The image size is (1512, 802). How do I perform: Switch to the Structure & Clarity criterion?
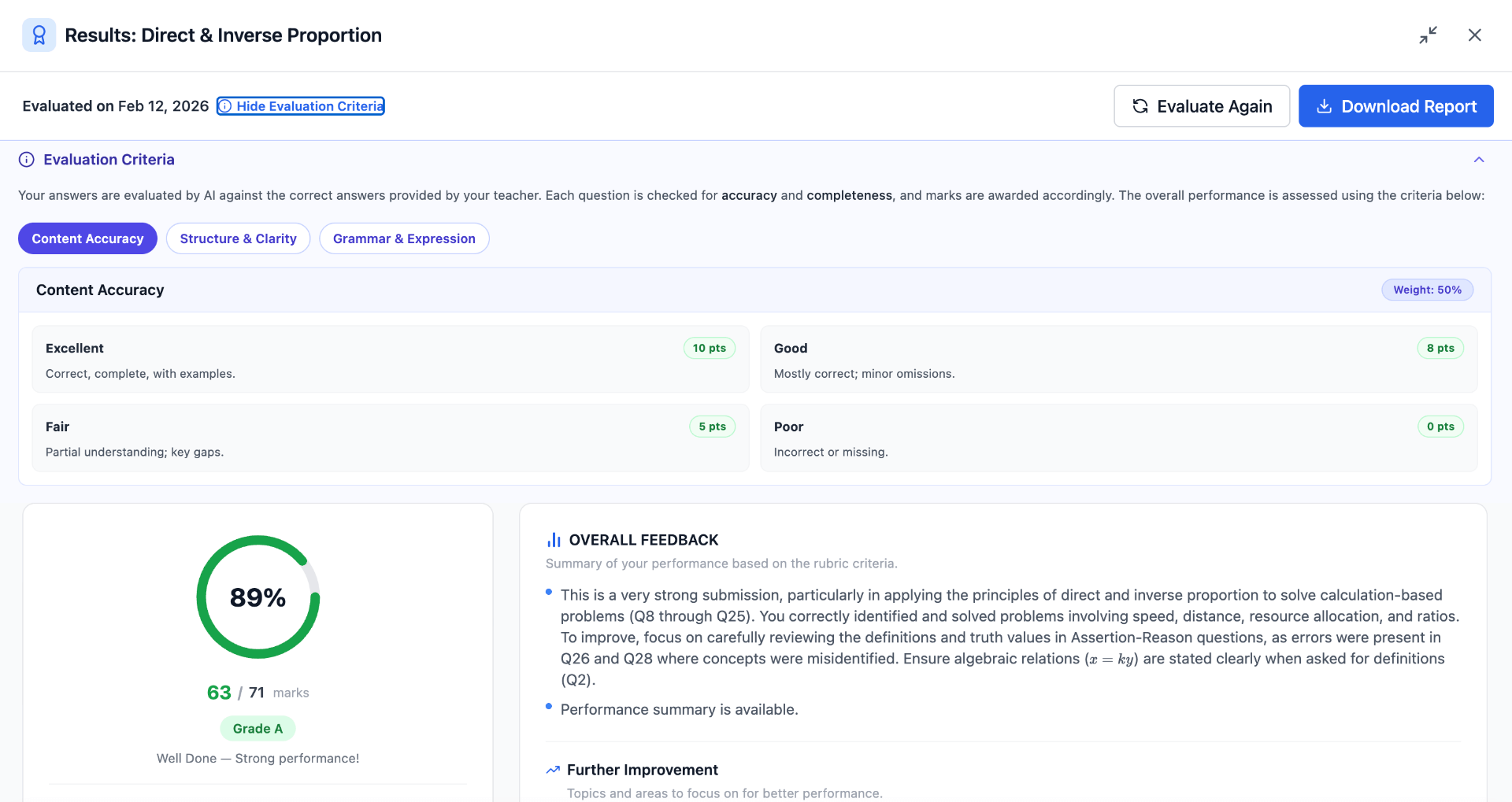[238, 238]
